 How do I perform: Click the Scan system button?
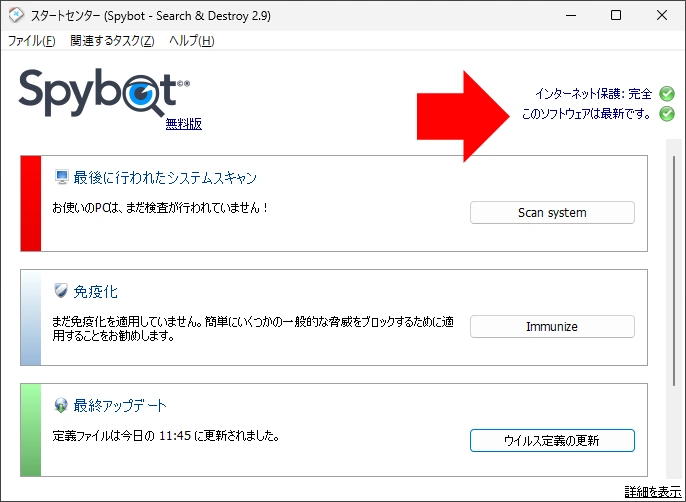point(552,213)
